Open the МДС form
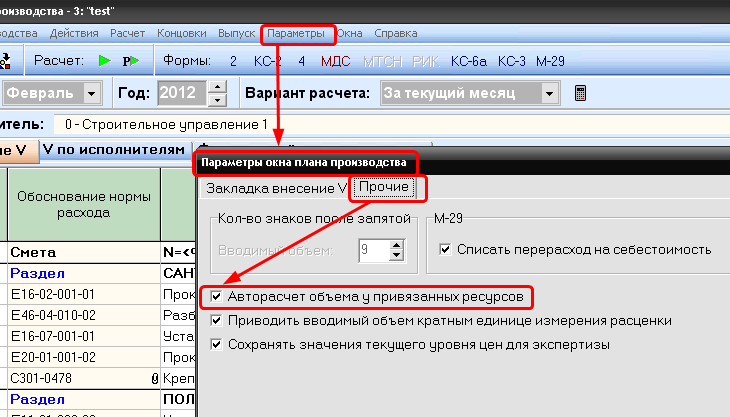Screen dimensions: 730x417 335,61
